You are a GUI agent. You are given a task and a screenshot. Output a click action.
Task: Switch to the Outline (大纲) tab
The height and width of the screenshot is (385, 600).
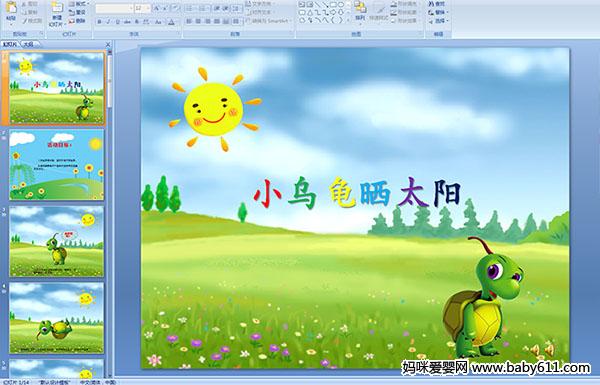pos(29,44)
